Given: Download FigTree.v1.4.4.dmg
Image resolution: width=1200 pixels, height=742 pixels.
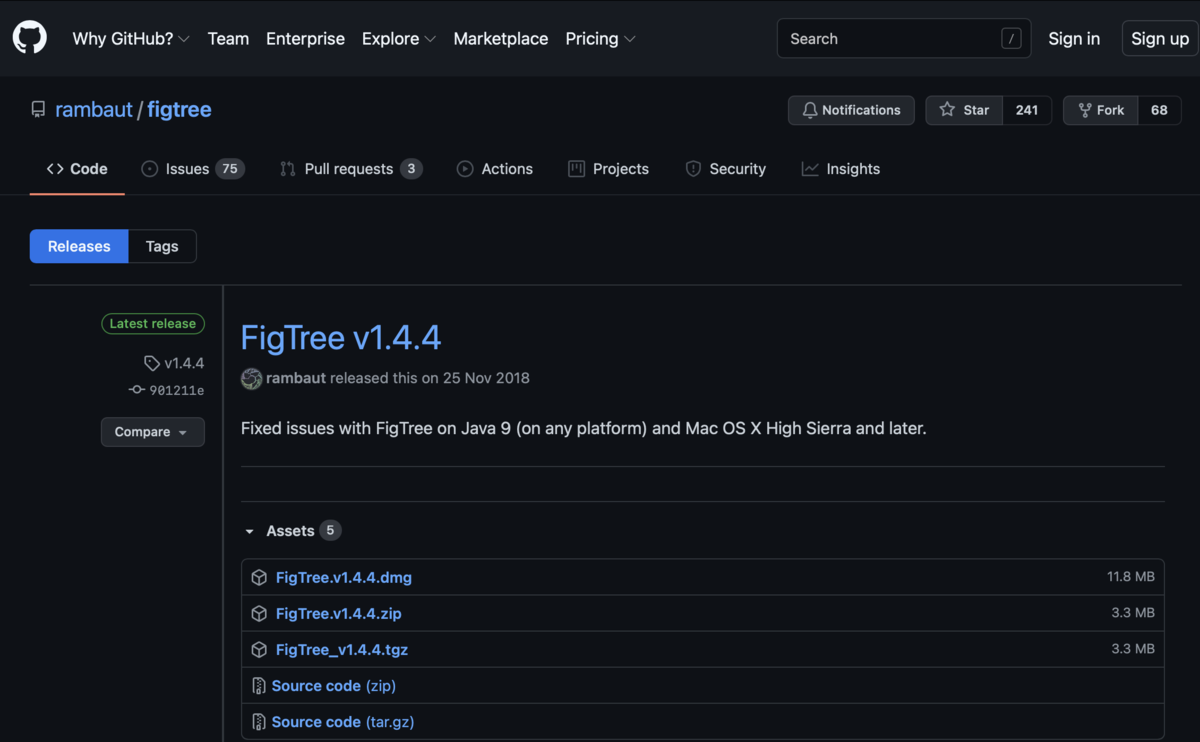Looking at the screenshot, I should click(344, 577).
